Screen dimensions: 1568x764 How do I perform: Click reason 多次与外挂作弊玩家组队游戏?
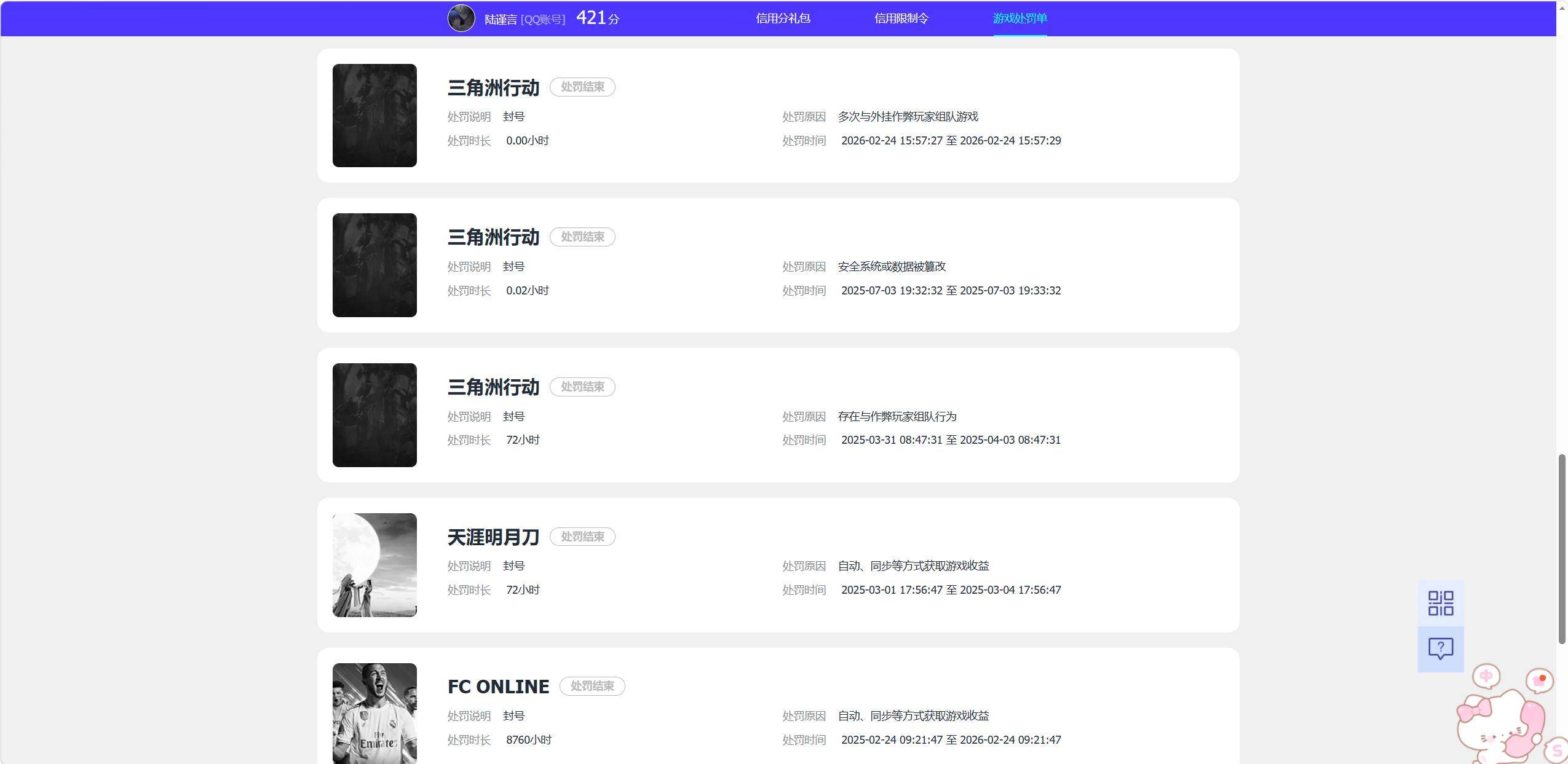(908, 117)
